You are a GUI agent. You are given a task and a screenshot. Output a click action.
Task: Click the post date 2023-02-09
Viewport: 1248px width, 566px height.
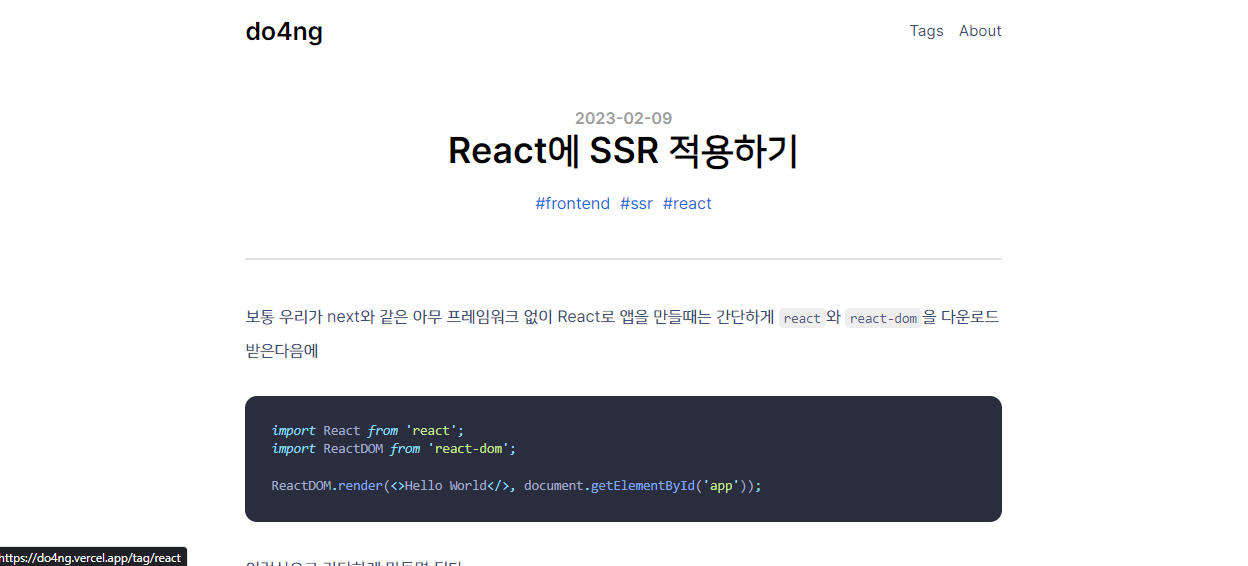click(623, 118)
